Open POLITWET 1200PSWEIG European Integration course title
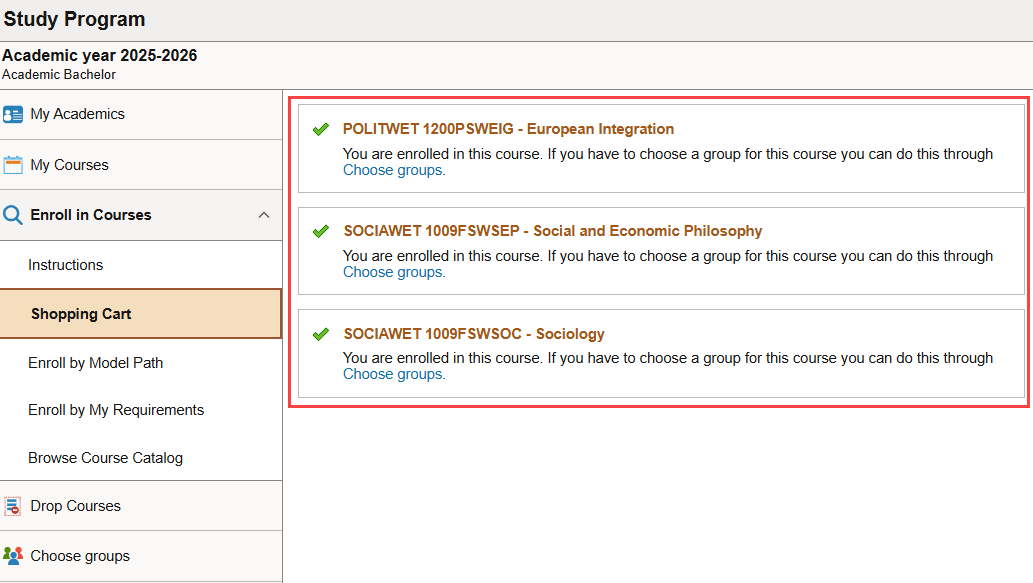This screenshot has height=583, width=1033. coord(508,129)
